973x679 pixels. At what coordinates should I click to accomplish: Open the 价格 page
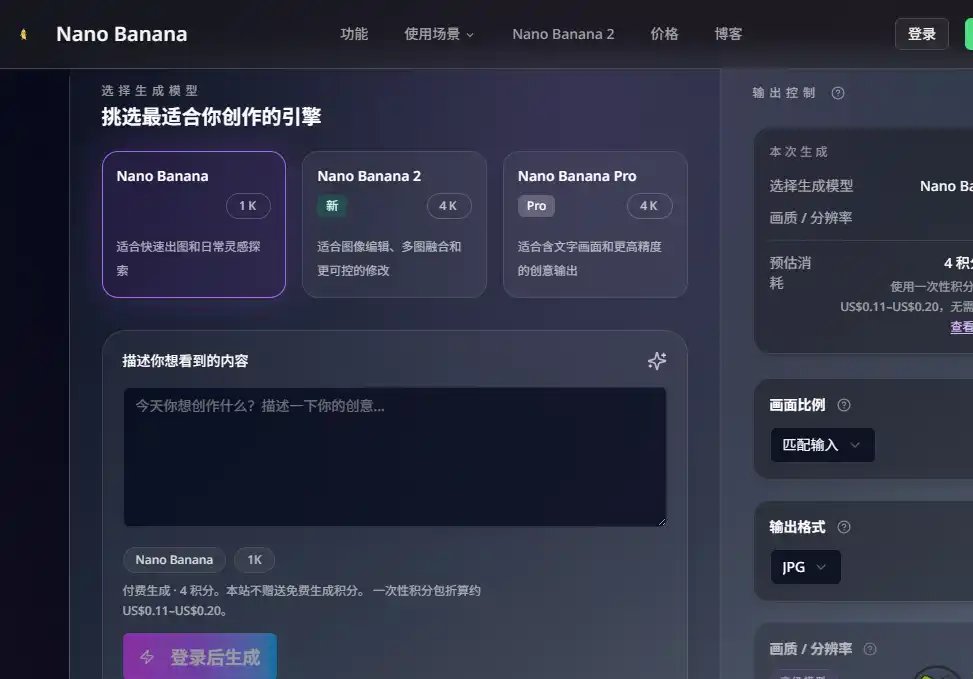(664, 34)
